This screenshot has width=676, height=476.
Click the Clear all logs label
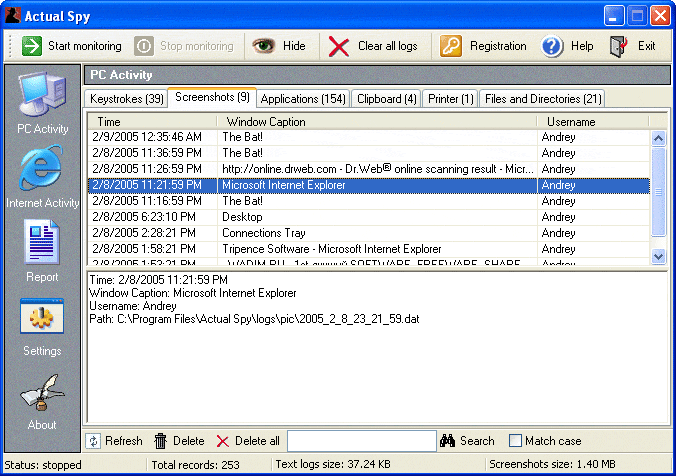(388, 46)
